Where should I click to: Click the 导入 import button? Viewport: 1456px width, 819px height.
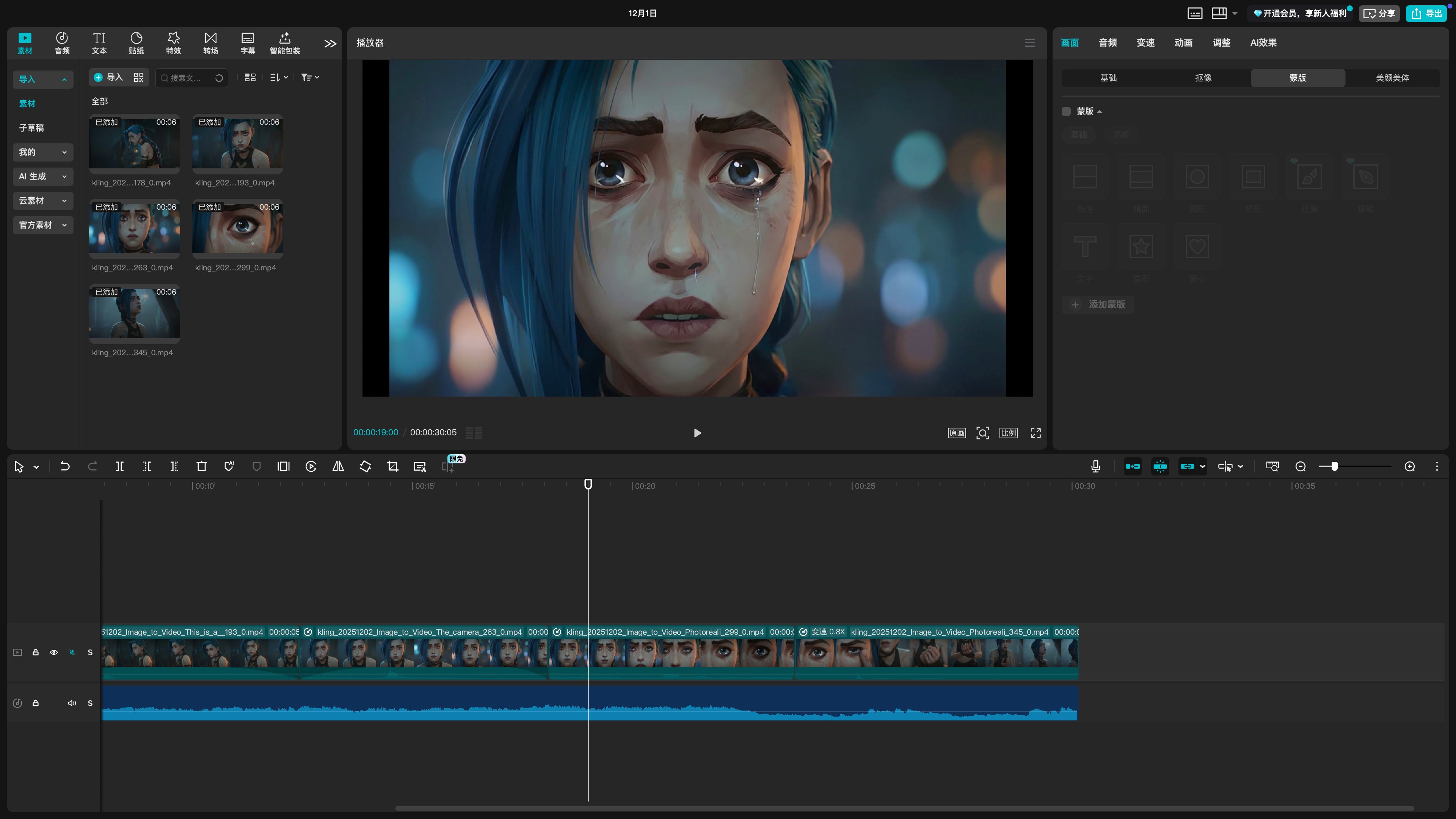(108, 77)
